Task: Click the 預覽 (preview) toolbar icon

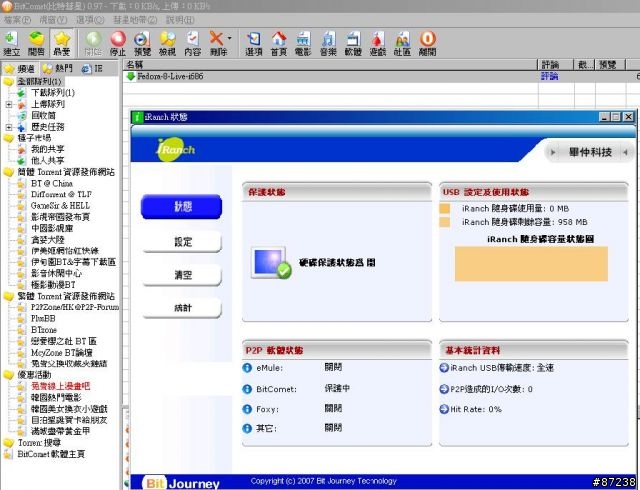Action: tap(142, 43)
